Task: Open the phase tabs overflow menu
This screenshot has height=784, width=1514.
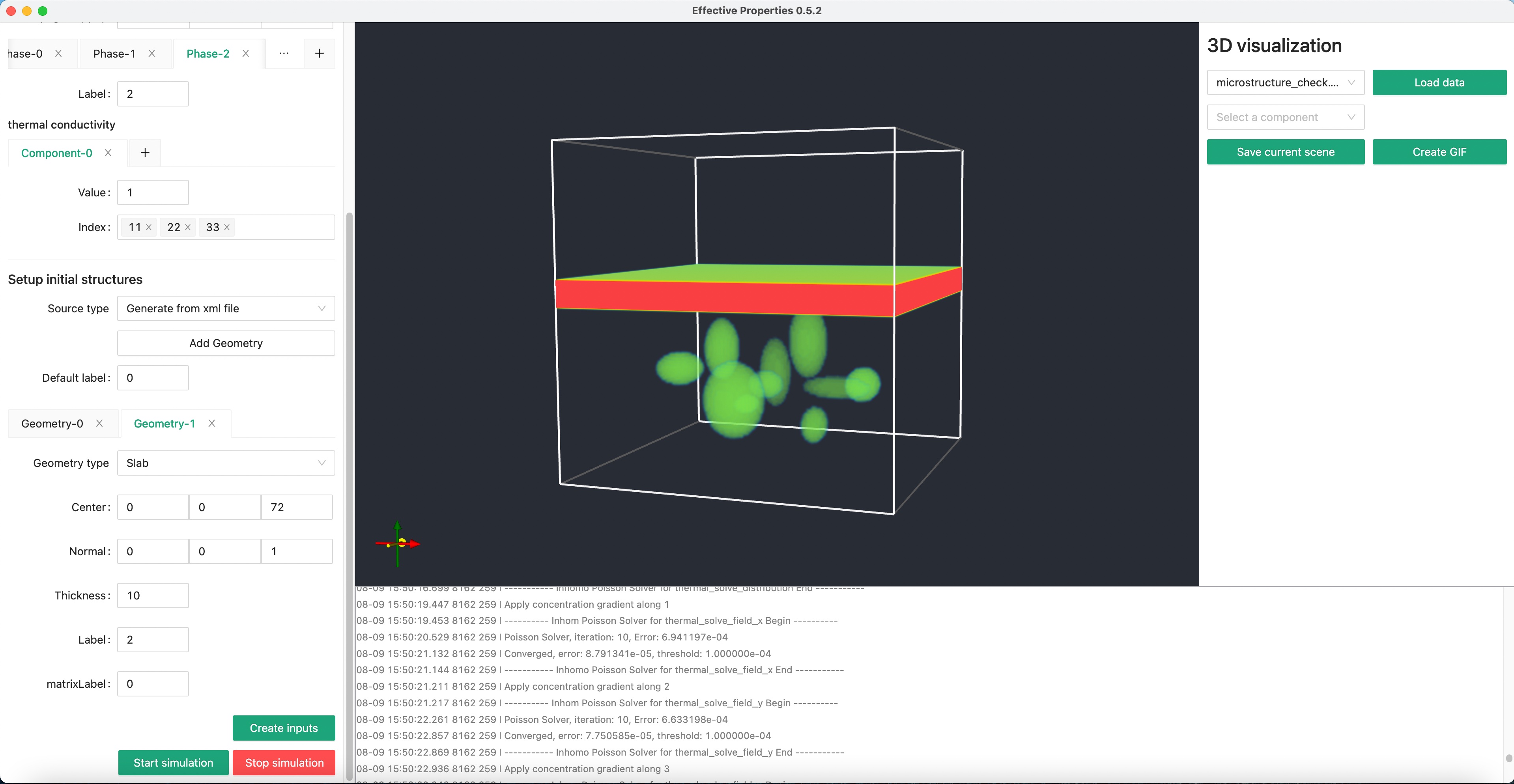Action: click(284, 54)
